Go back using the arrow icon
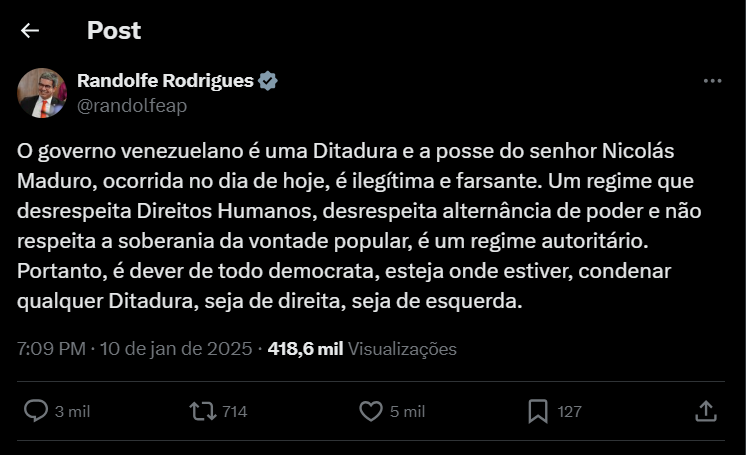This screenshot has height=455, width=746. pos(30,31)
